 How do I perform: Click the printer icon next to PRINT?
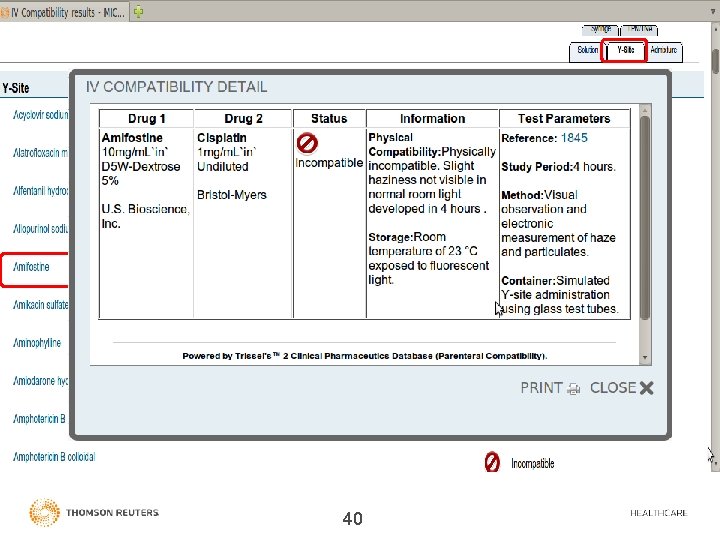574,389
